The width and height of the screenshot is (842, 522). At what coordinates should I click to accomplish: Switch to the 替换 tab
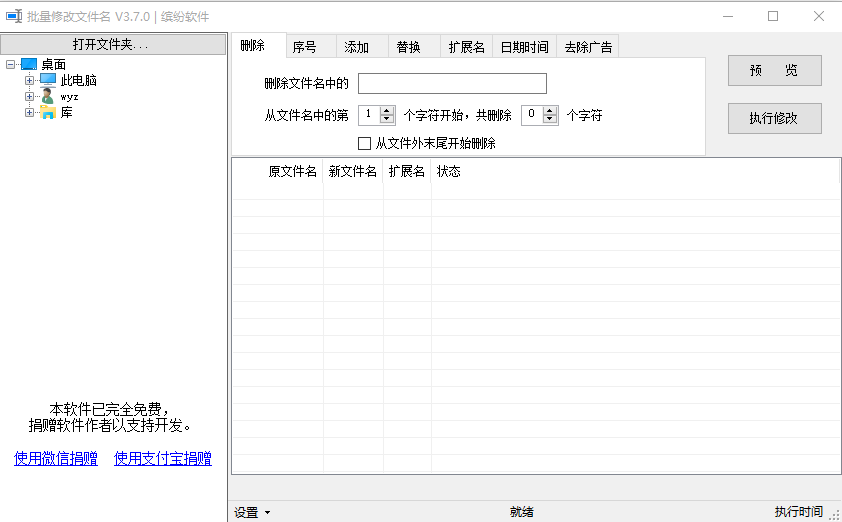[x=408, y=47]
